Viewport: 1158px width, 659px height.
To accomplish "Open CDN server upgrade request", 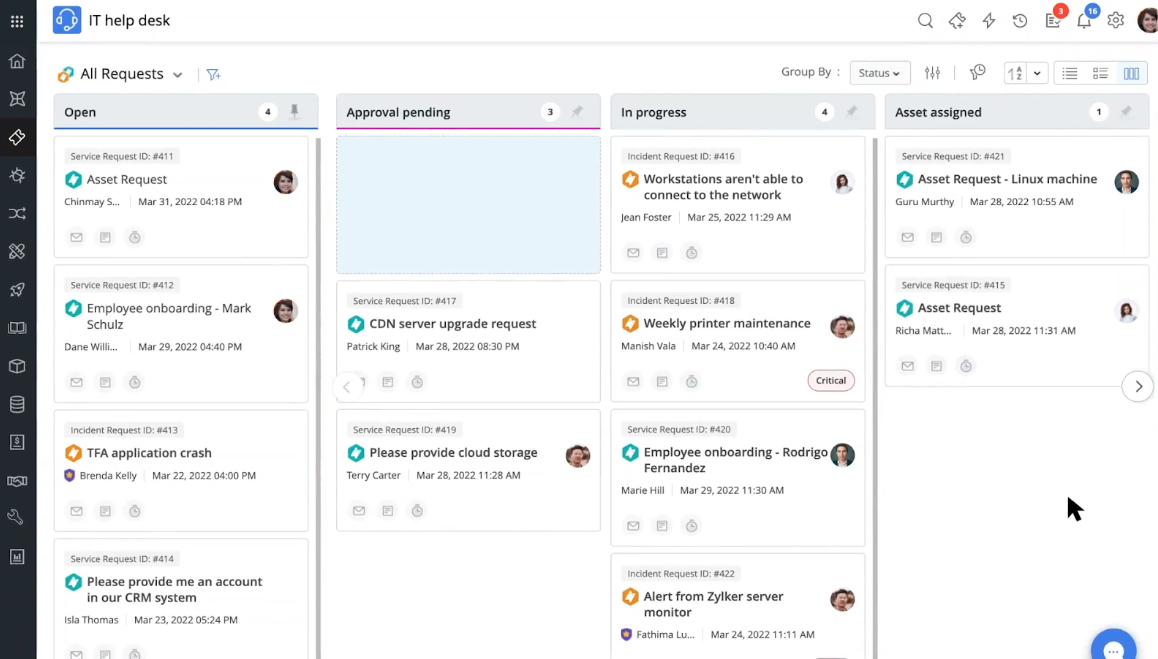I will 453,324.
